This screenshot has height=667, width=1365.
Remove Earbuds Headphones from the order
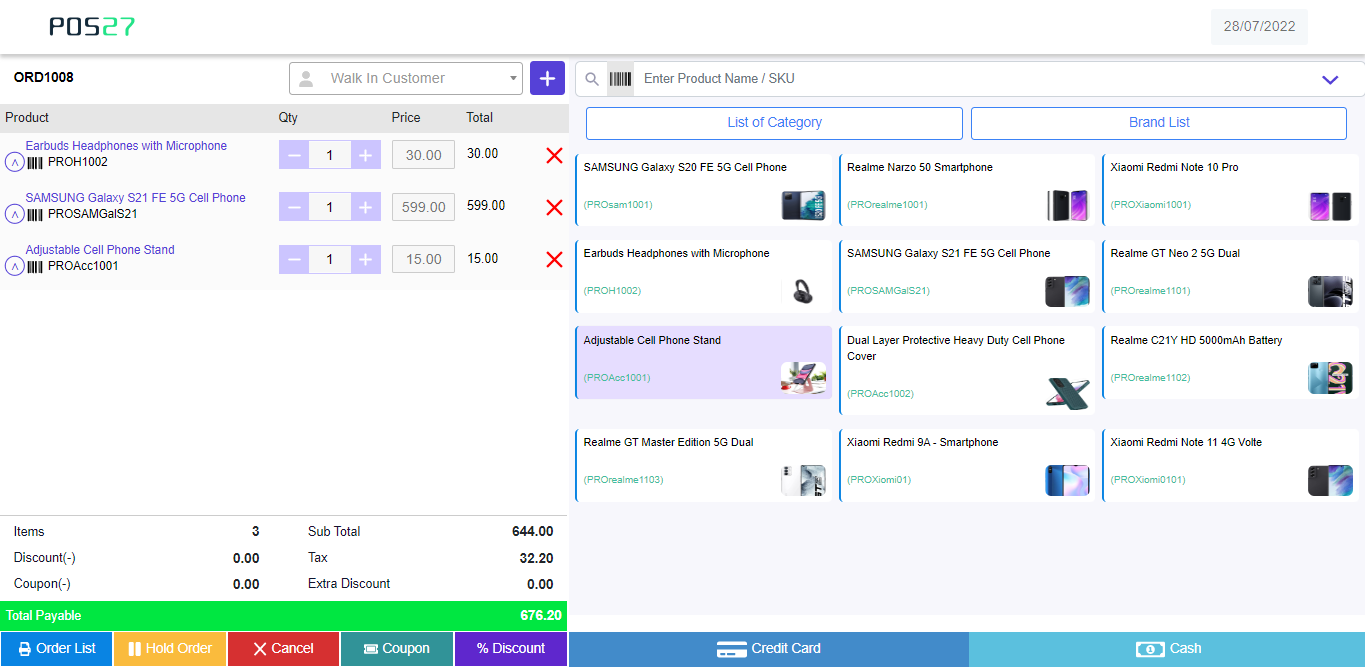(555, 155)
